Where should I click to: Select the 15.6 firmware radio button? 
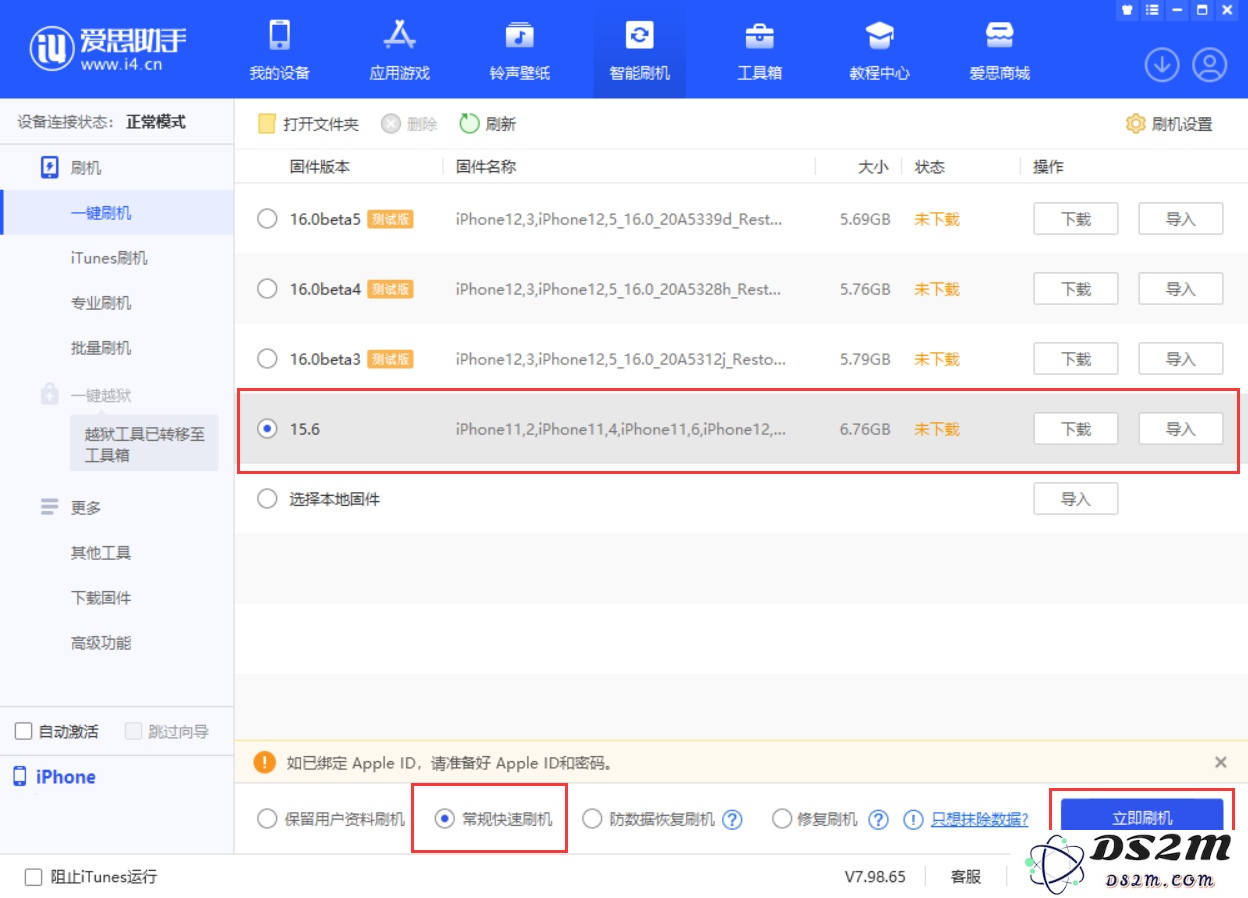pos(267,429)
